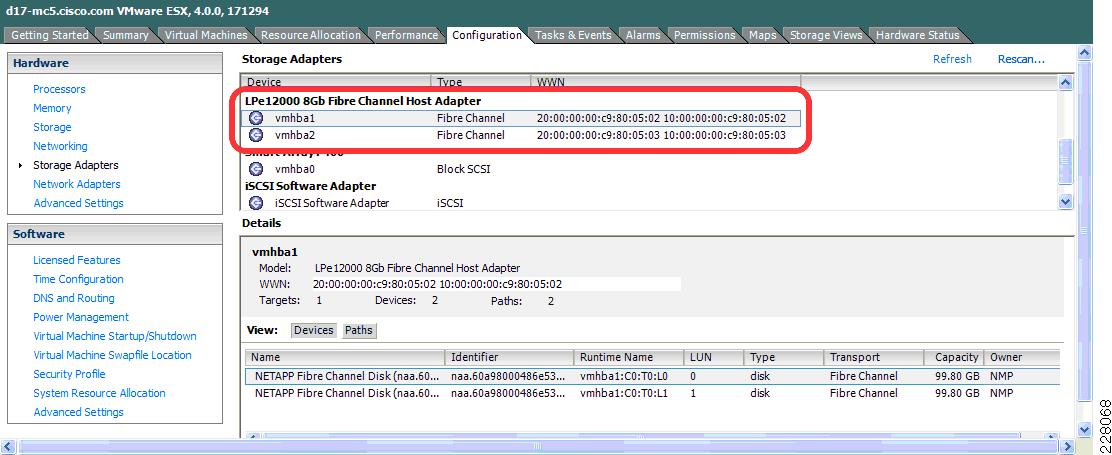1112x455 pixels.
Task: Open the Tasks & Events tab
Action: point(573,35)
